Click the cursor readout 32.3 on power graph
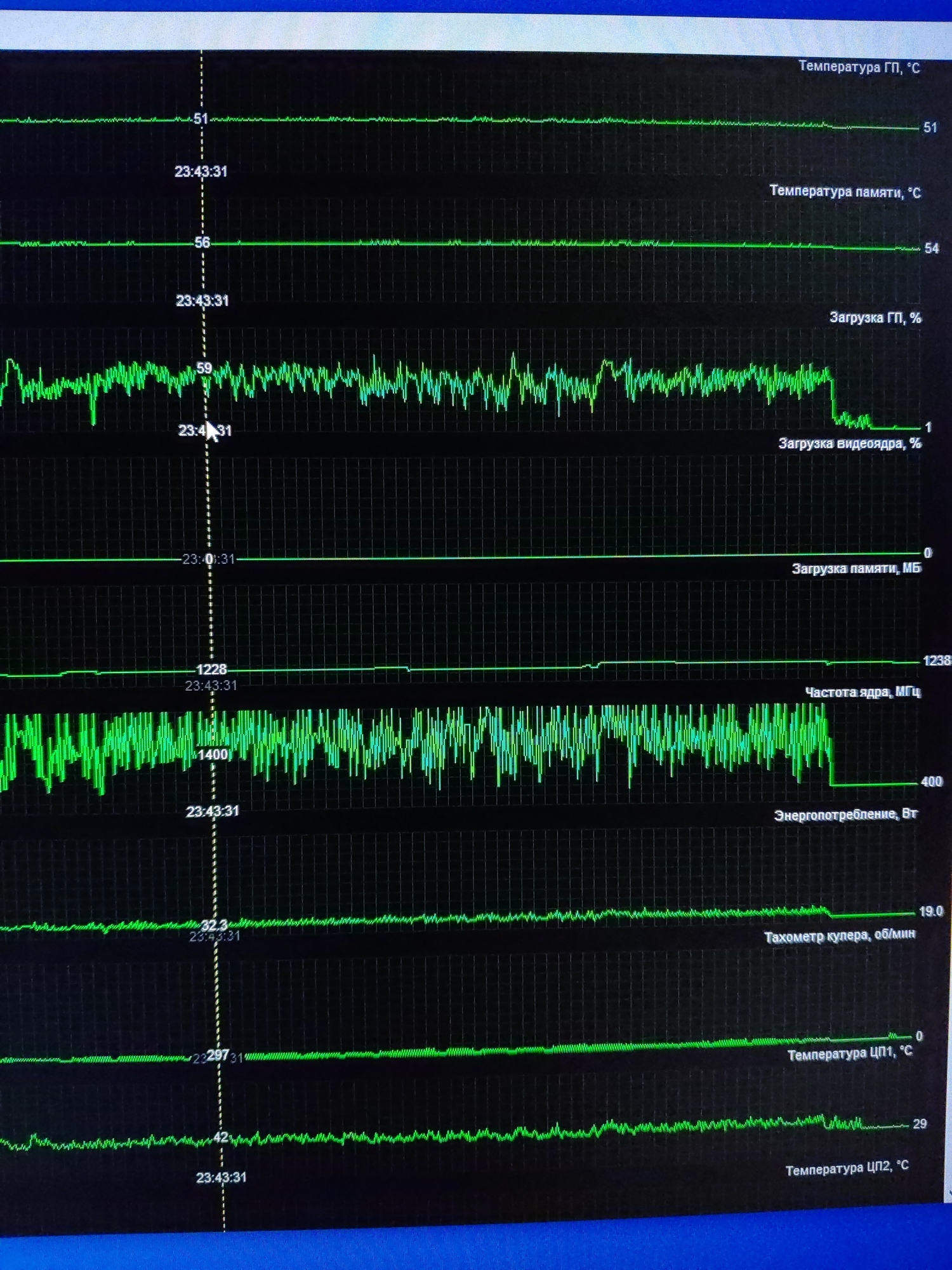952x1270 pixels. [x=214, y=925]
